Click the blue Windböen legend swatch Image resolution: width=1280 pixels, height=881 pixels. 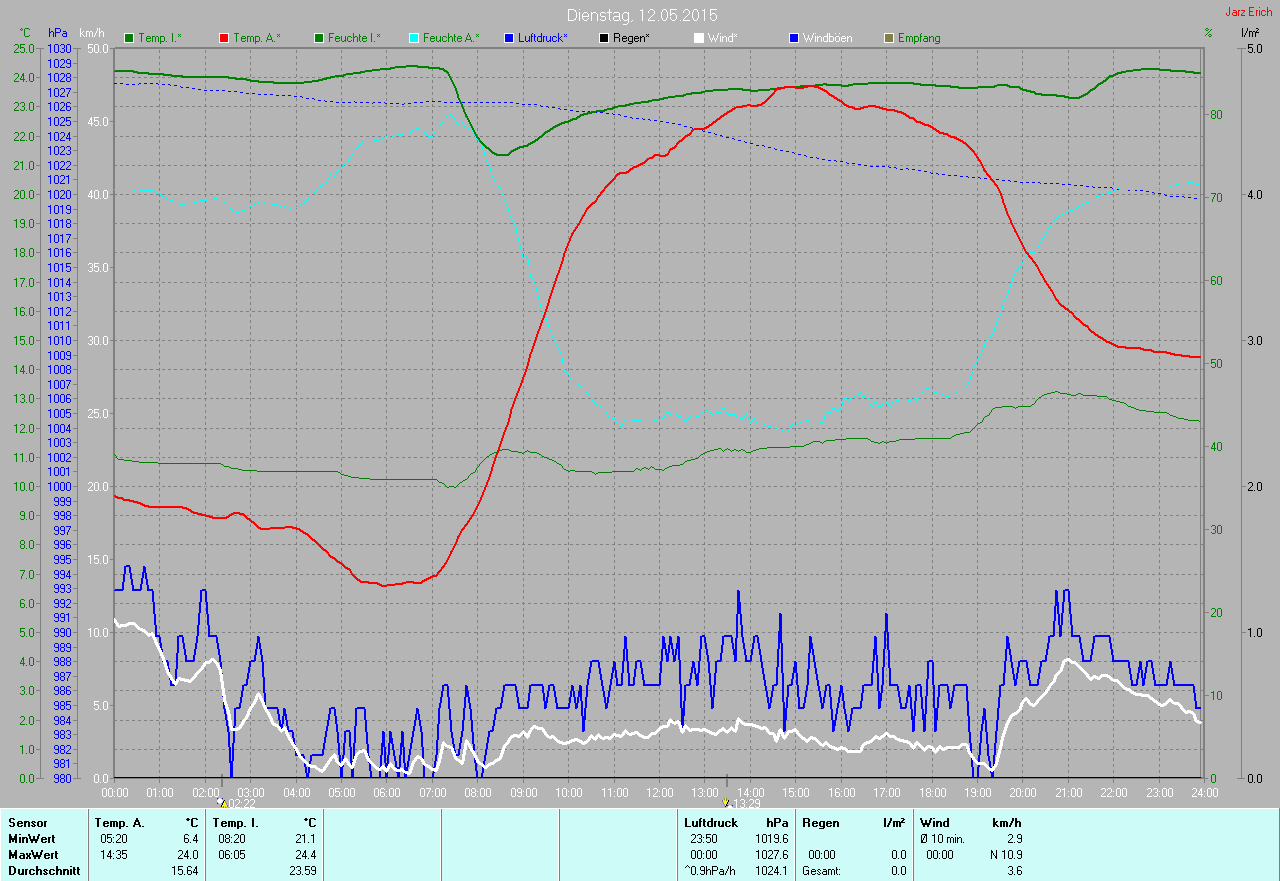794,38
